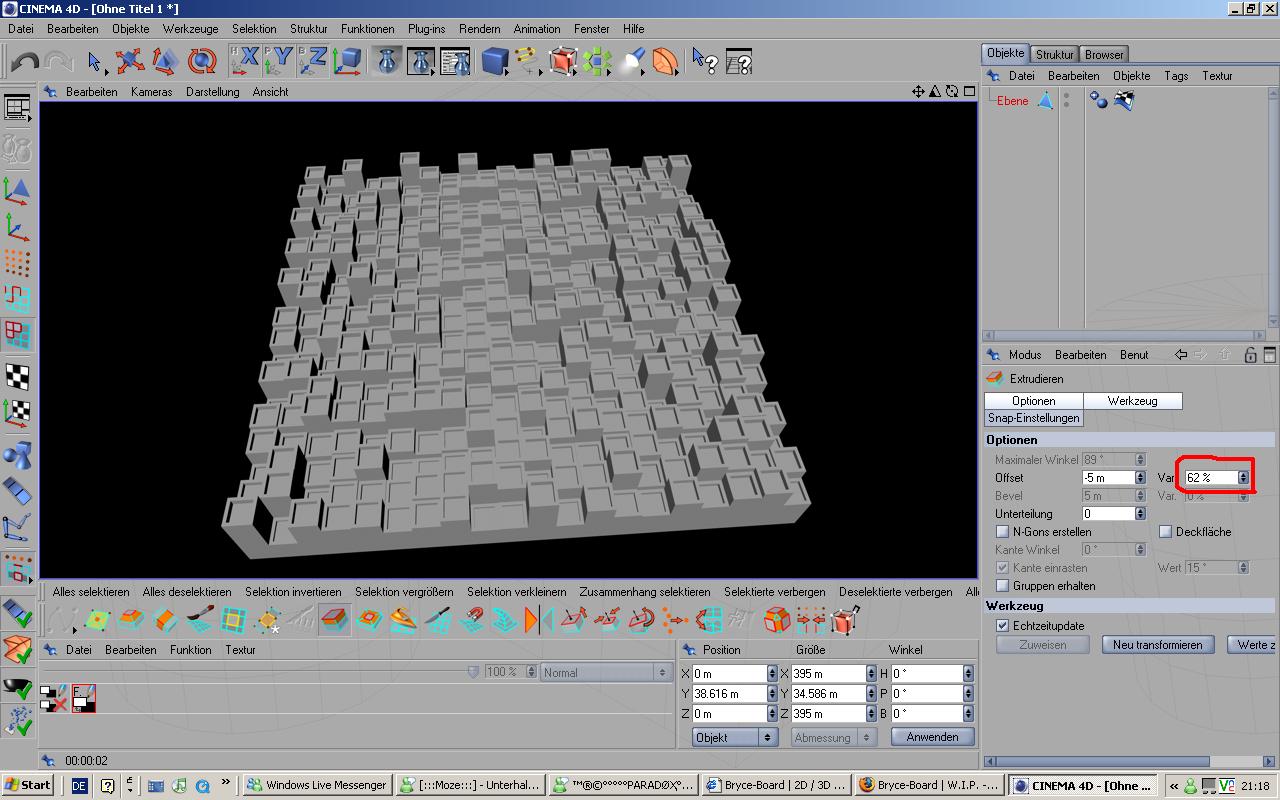1280x800 pixels.
Task: Click the Offset value stepper arrows
Action: (1140, 478)
